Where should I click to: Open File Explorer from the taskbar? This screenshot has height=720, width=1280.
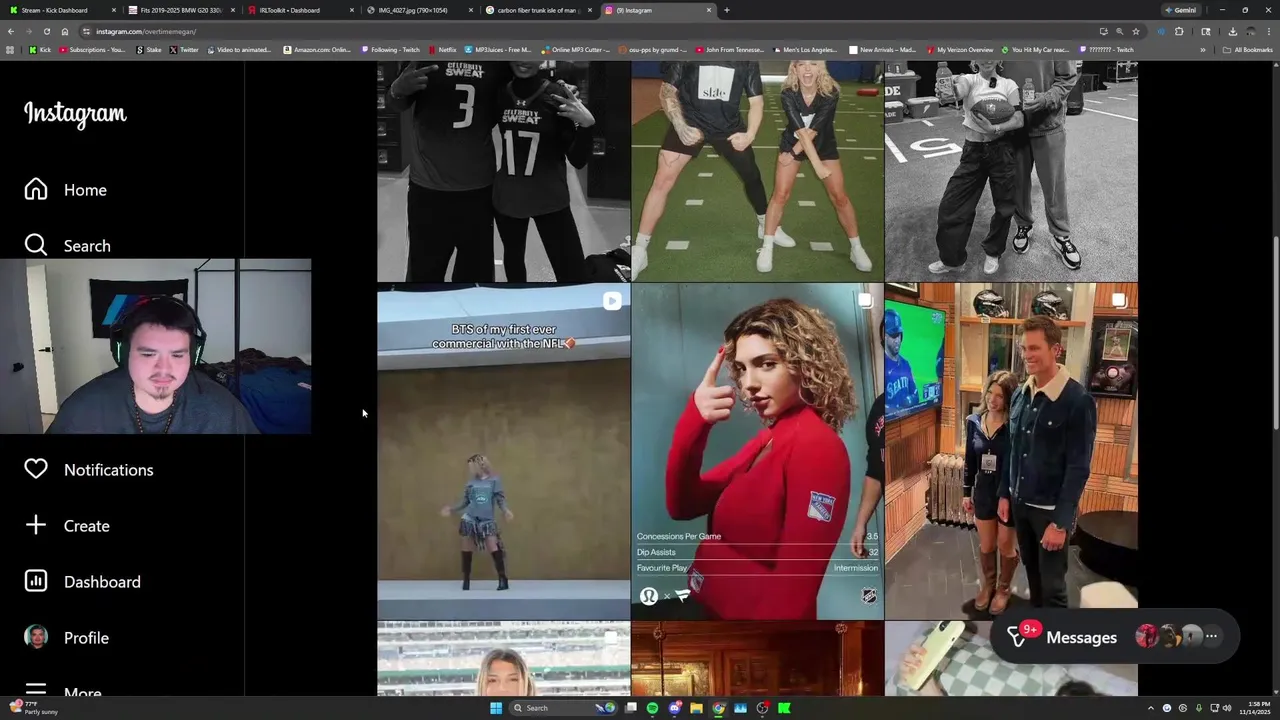(696, 708)
